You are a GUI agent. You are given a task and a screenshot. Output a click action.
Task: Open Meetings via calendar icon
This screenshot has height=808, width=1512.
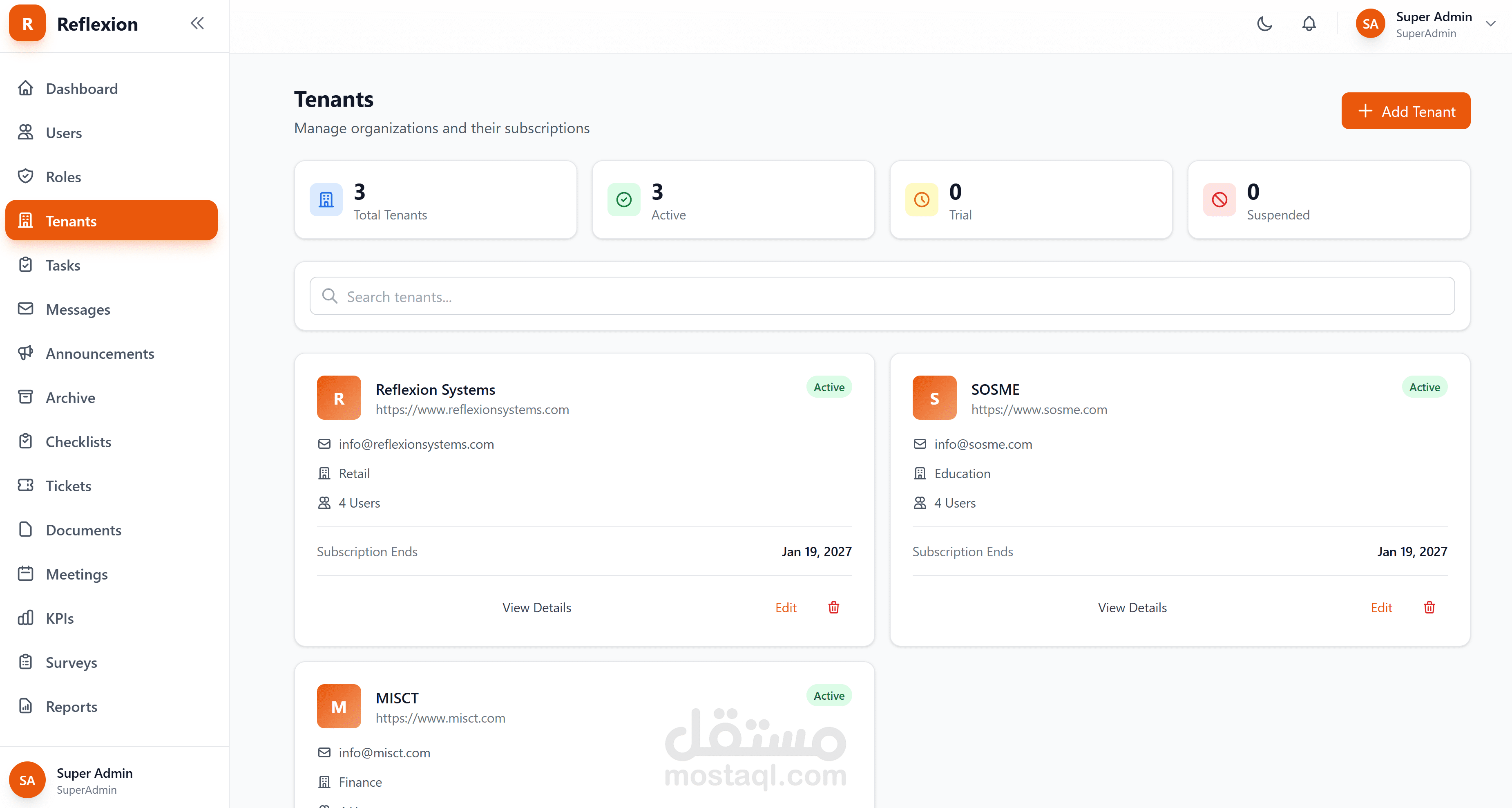[x=26, y=574]
